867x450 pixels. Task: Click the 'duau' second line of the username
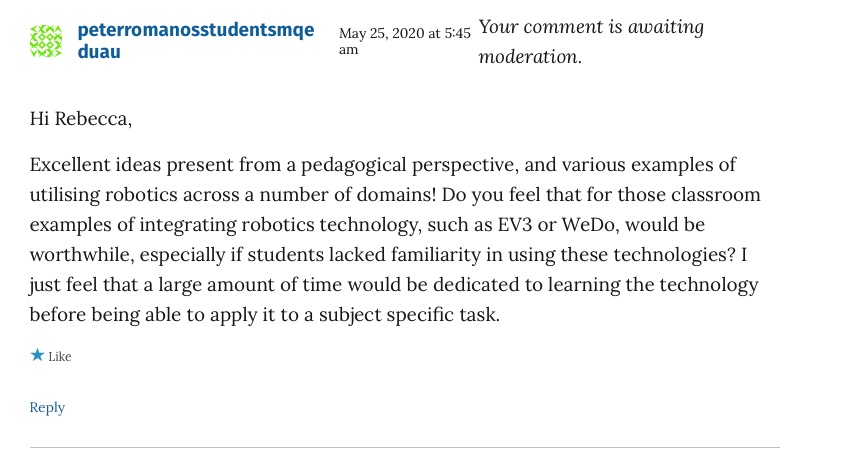click(x=99, y=51)
